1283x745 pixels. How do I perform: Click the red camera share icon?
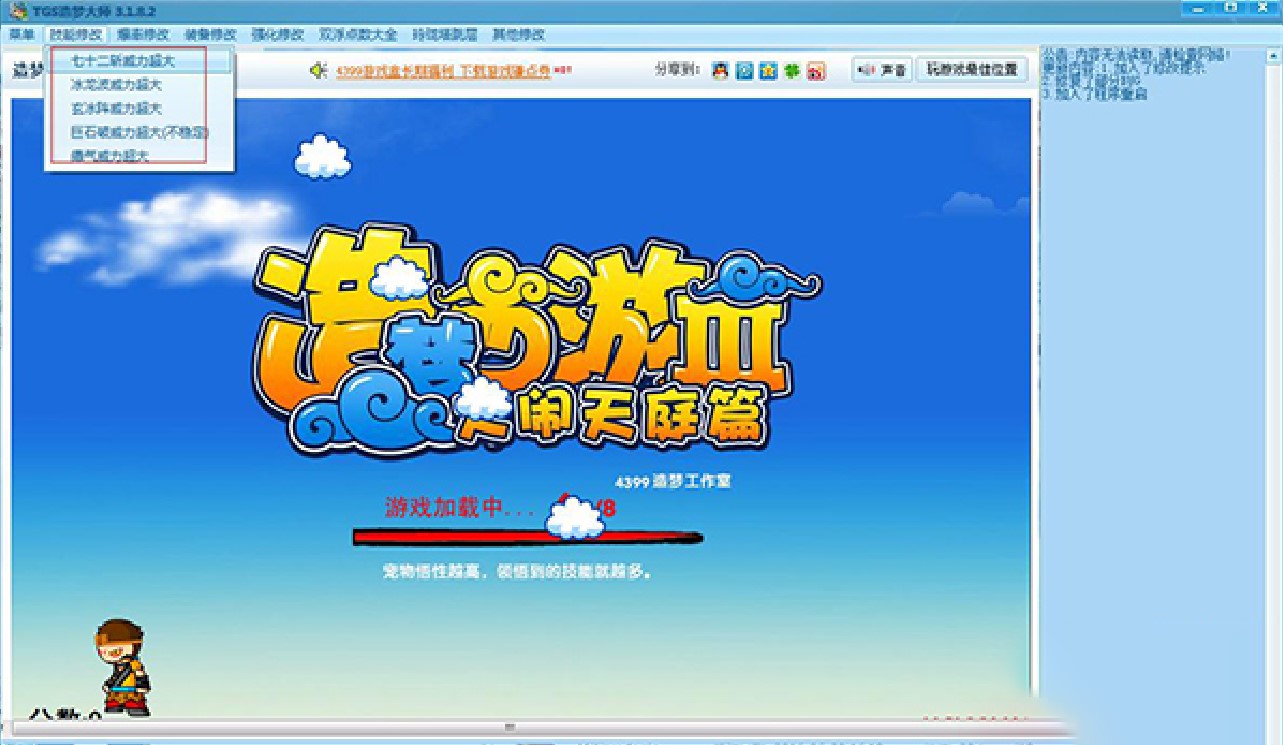click(x=816, y=70)
